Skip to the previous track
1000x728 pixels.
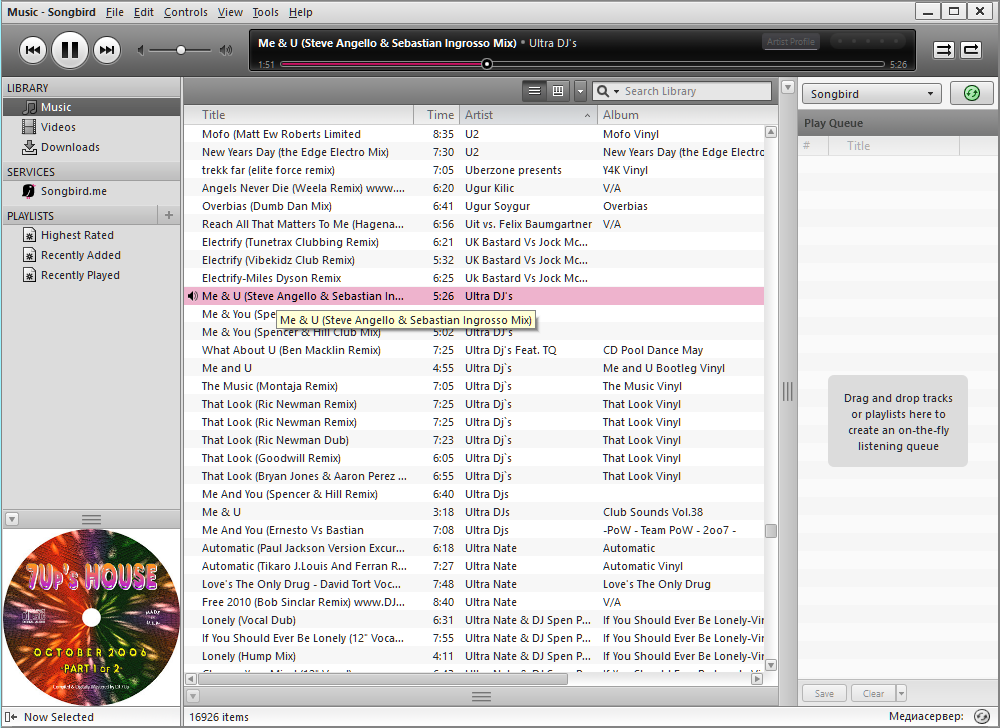[x=33, y=50]
